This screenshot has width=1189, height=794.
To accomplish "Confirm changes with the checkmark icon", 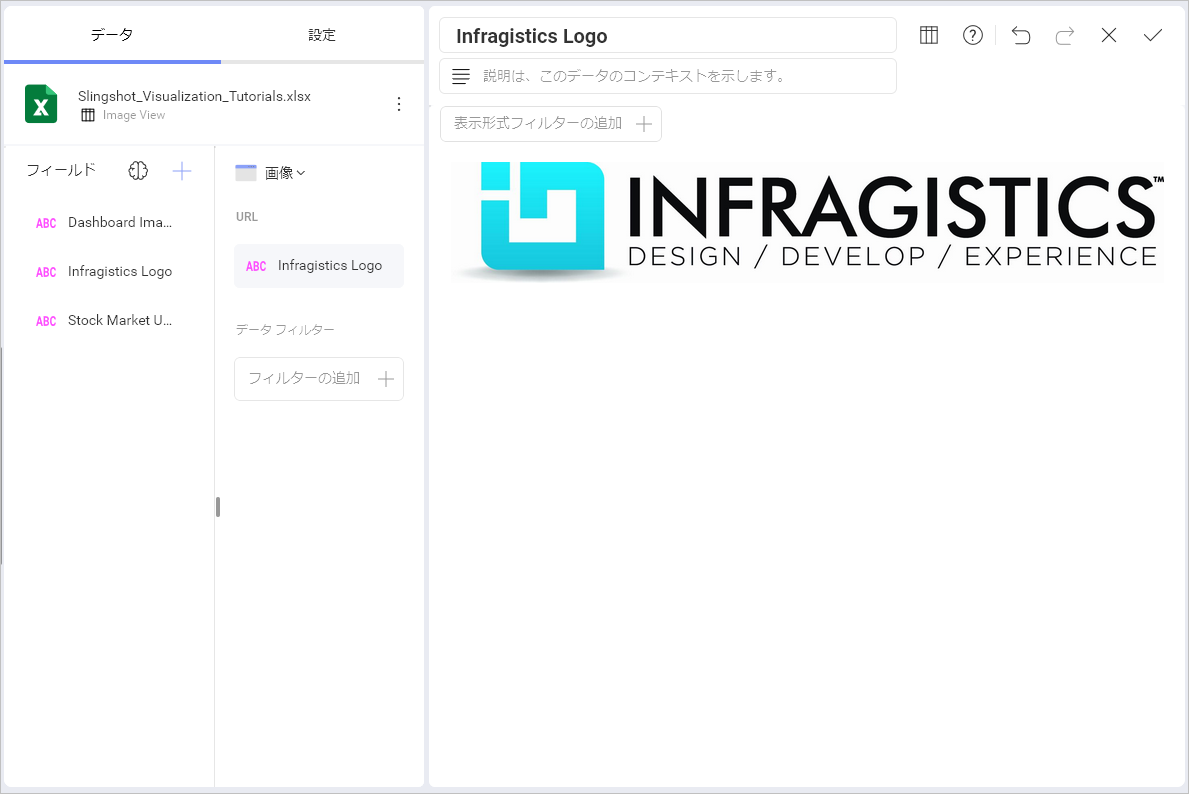I will (1153, 35).
